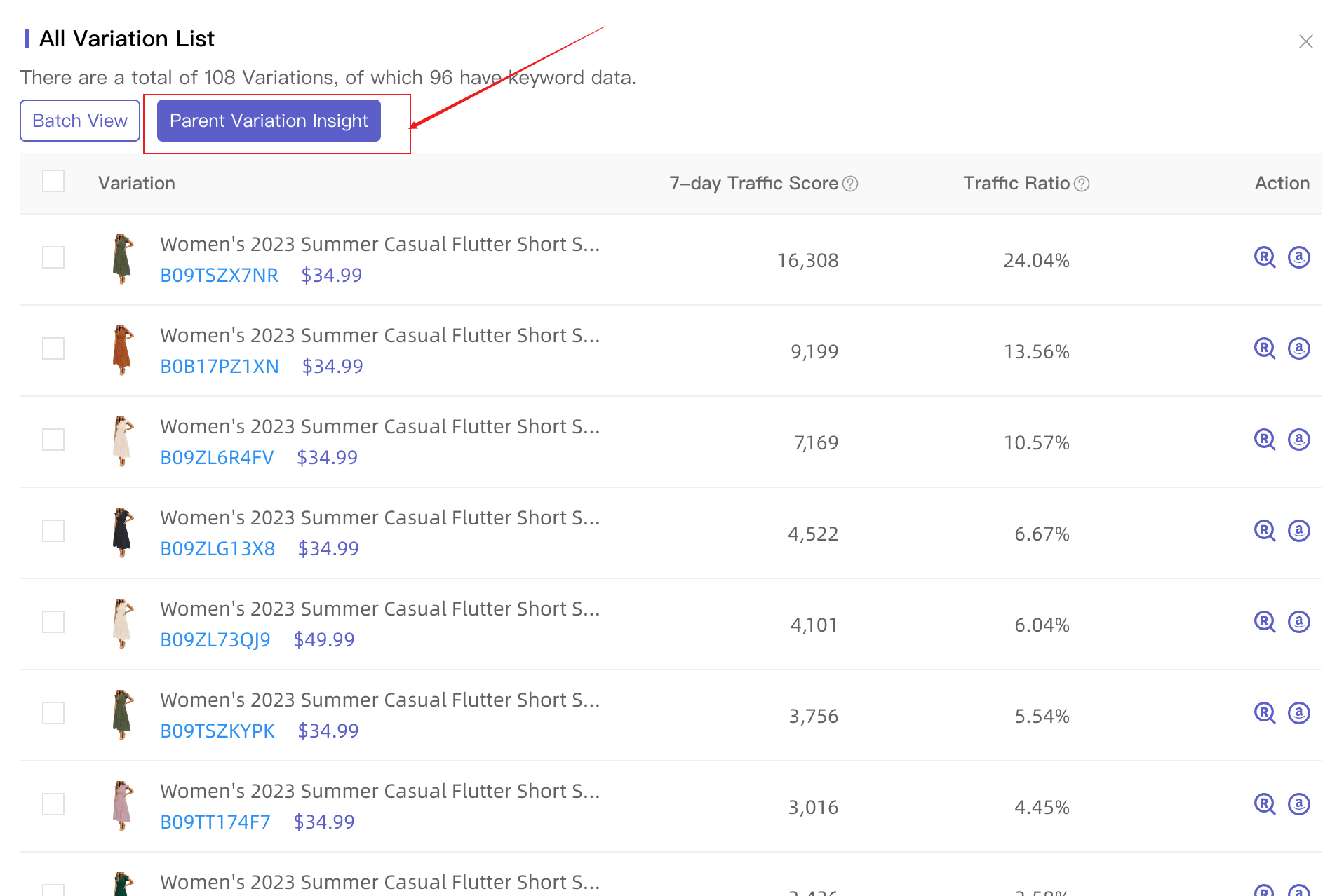Image resolution: width=1344 pixels, height=896 pixels.
Task: Switch to Batch View
Action: click(79, 120)
